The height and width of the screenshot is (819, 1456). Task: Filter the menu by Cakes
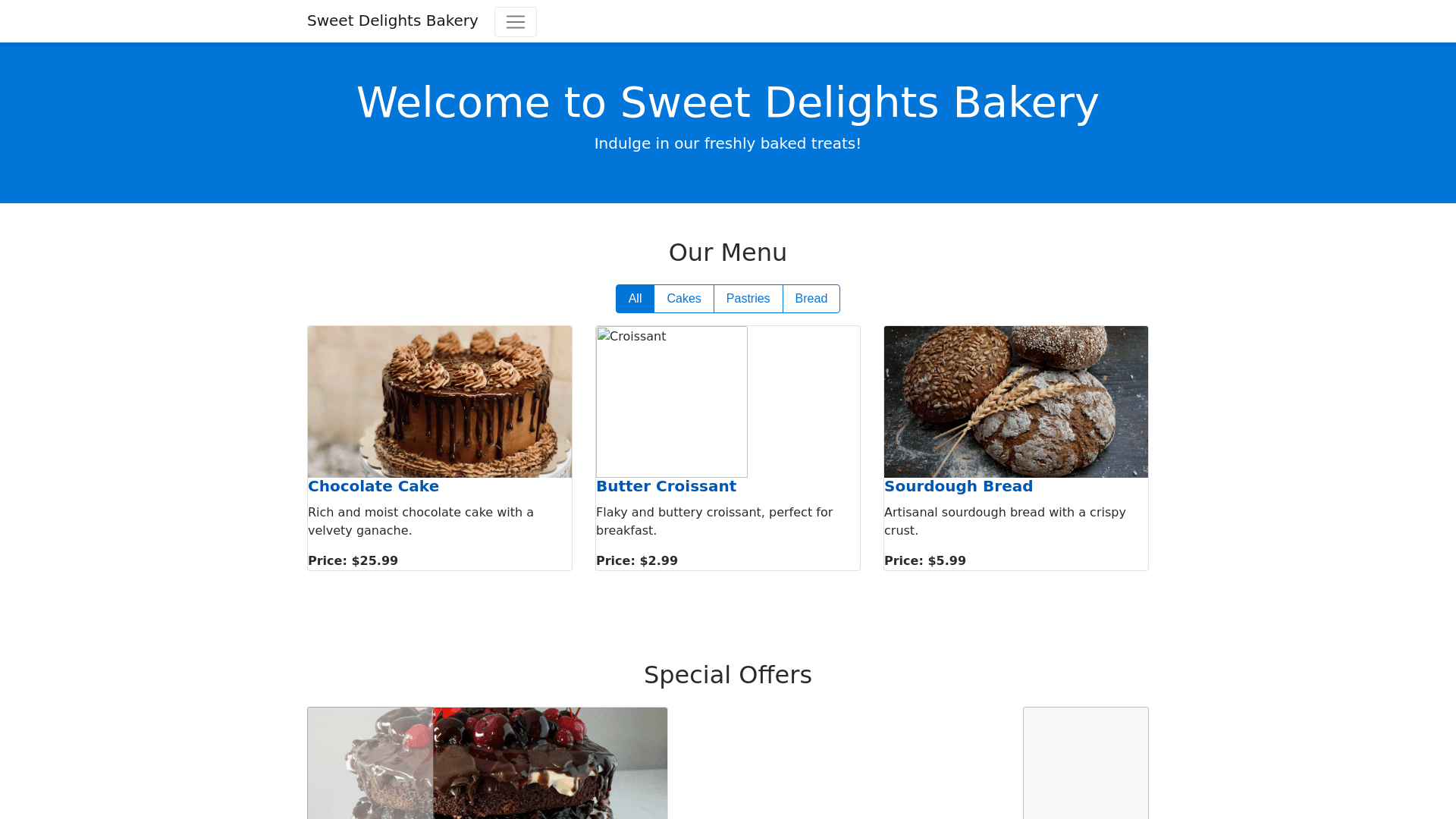(683, 299)
